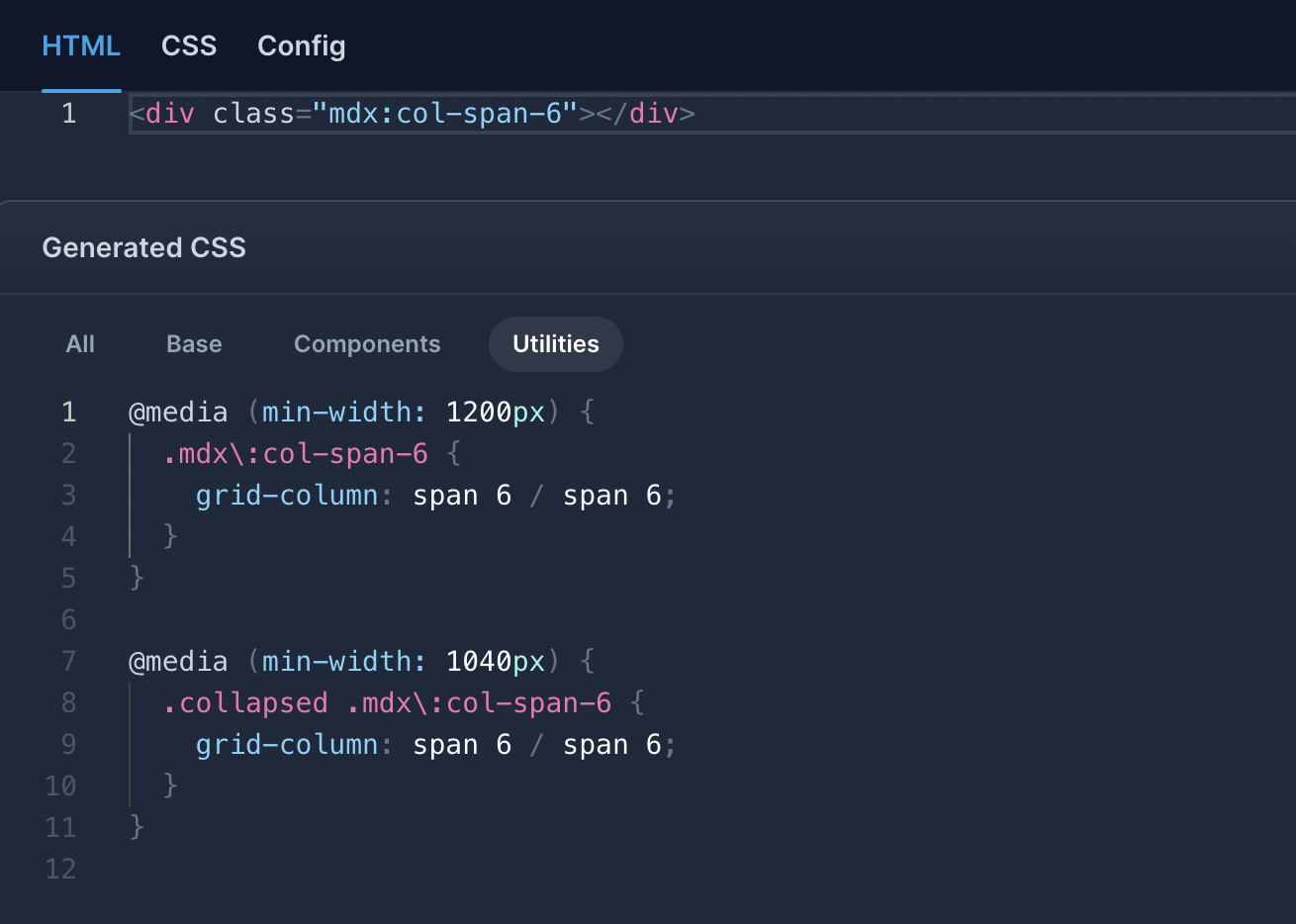The image size is (1296, 924).
Task: Switch to the CSS tab
Action: (188, 46)
